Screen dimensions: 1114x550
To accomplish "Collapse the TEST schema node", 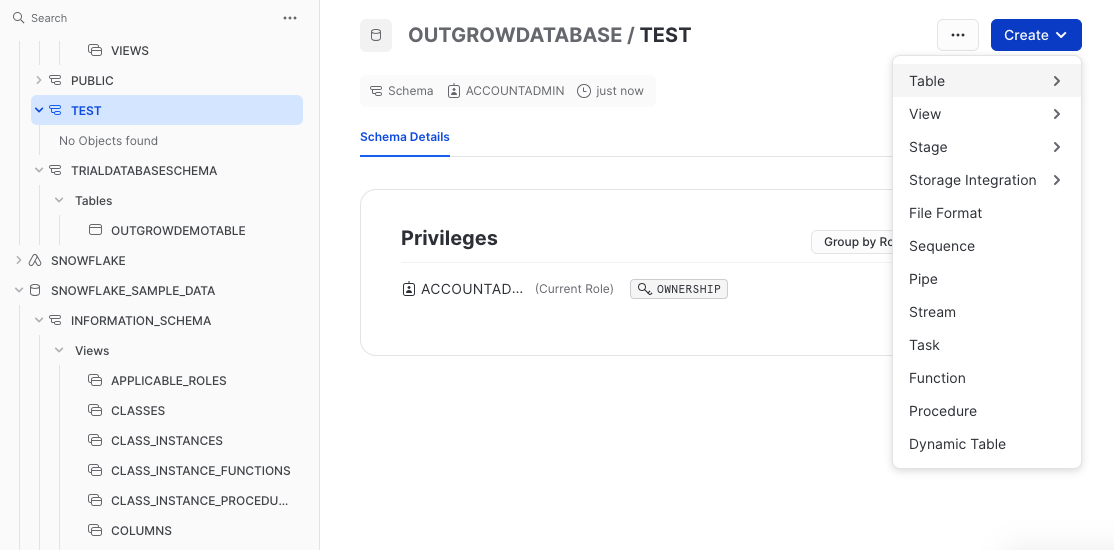I will [39, 110].
